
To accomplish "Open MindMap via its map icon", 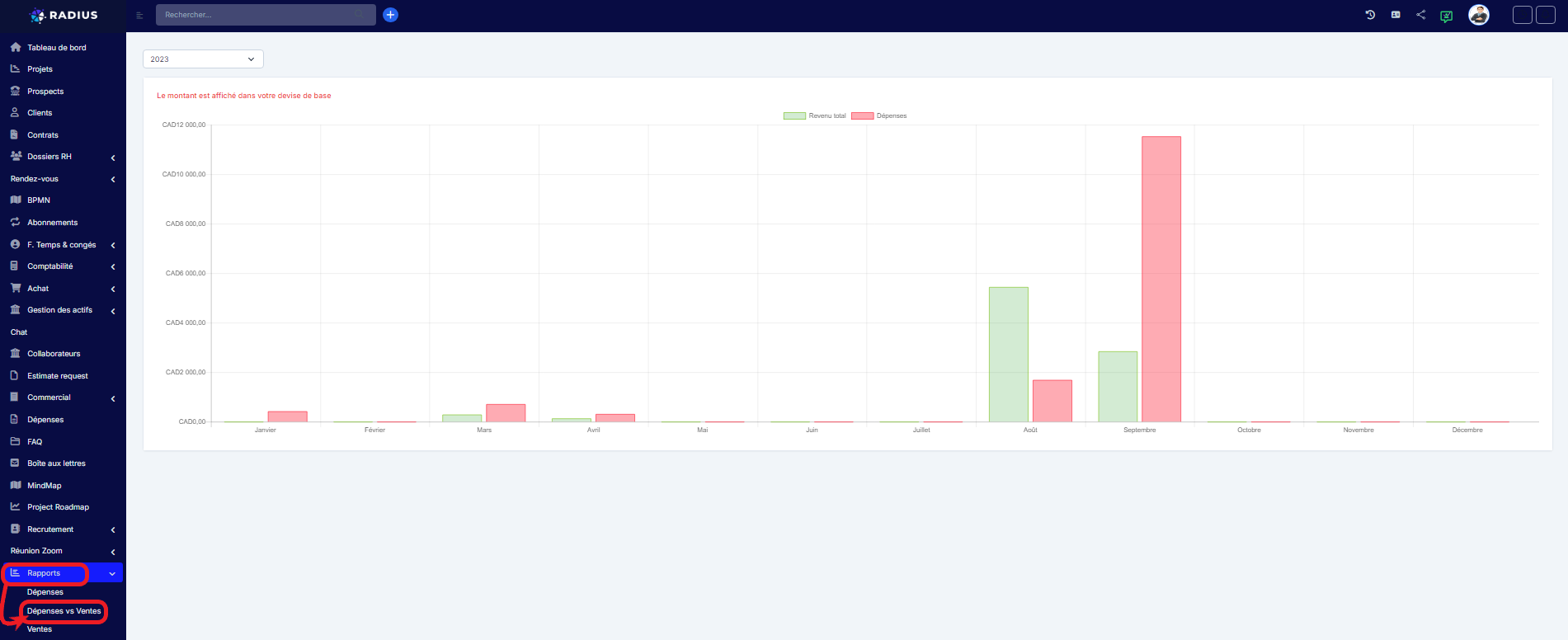I will (x=16, y=485).
